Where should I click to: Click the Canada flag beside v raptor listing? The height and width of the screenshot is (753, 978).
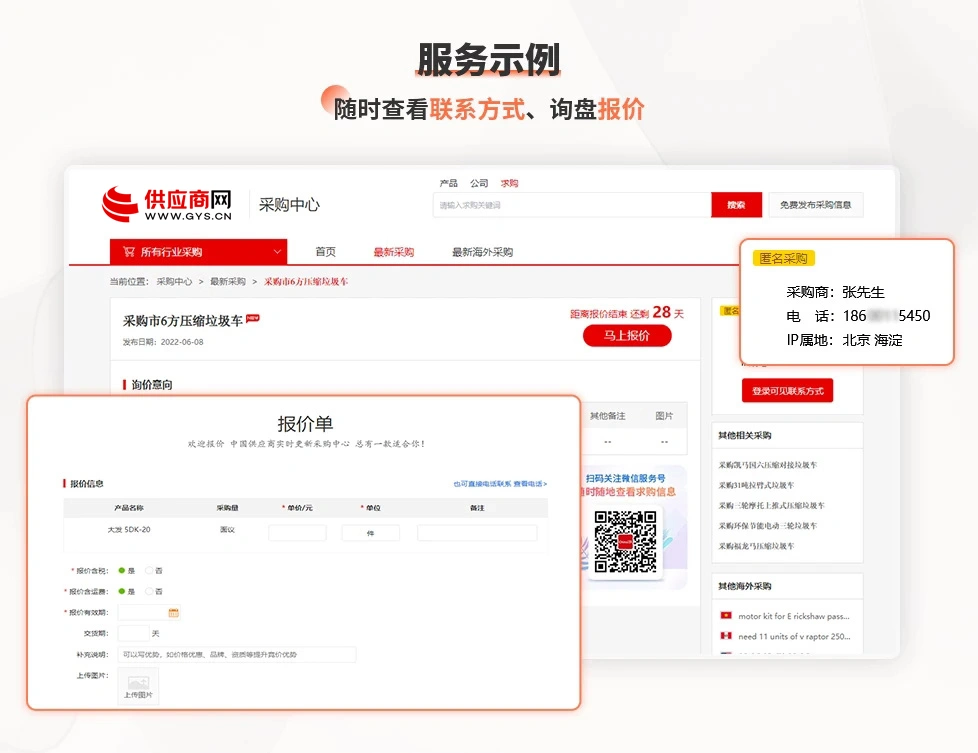coord(726,636)
